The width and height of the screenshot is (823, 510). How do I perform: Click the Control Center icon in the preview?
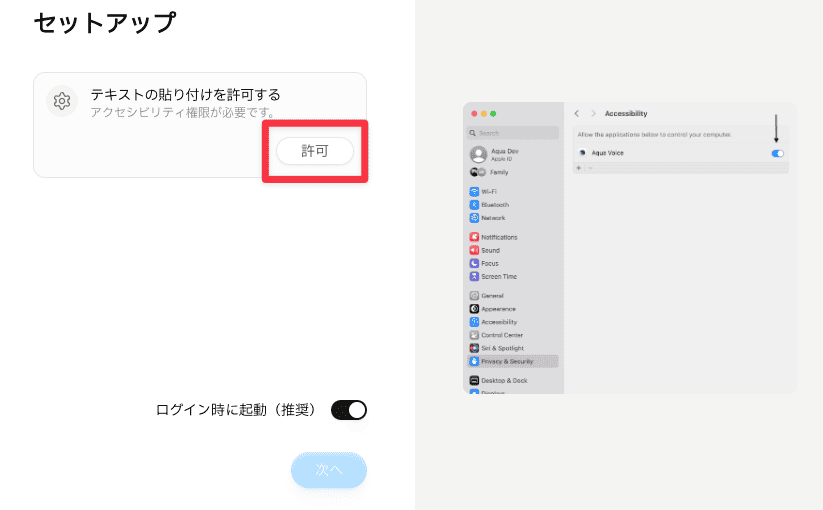pyautogui.click(x=474, y=335)
